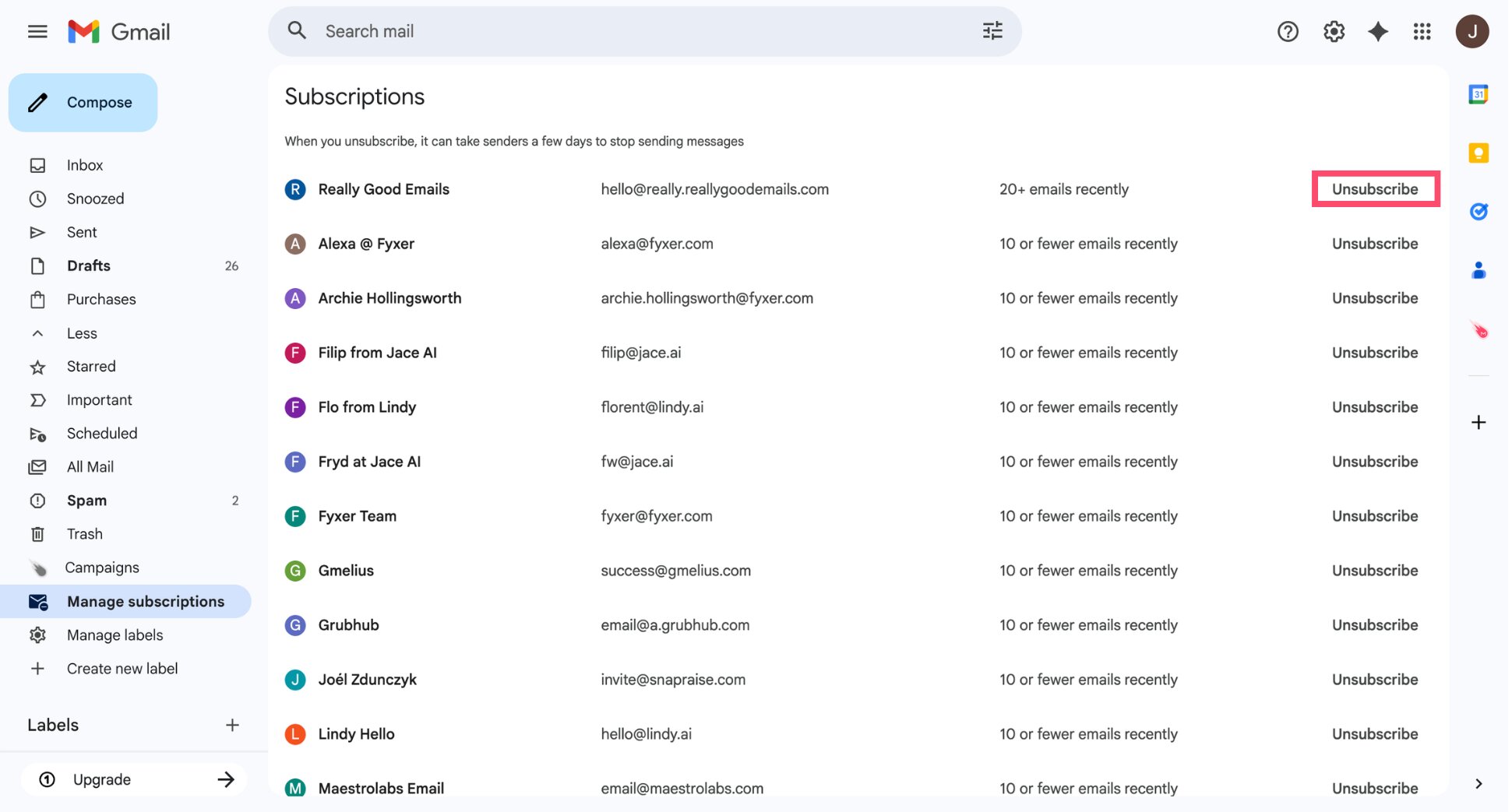1512x812 pixels.
Task: Click the search magnifier icon
Action: click(x=297, y=30)
